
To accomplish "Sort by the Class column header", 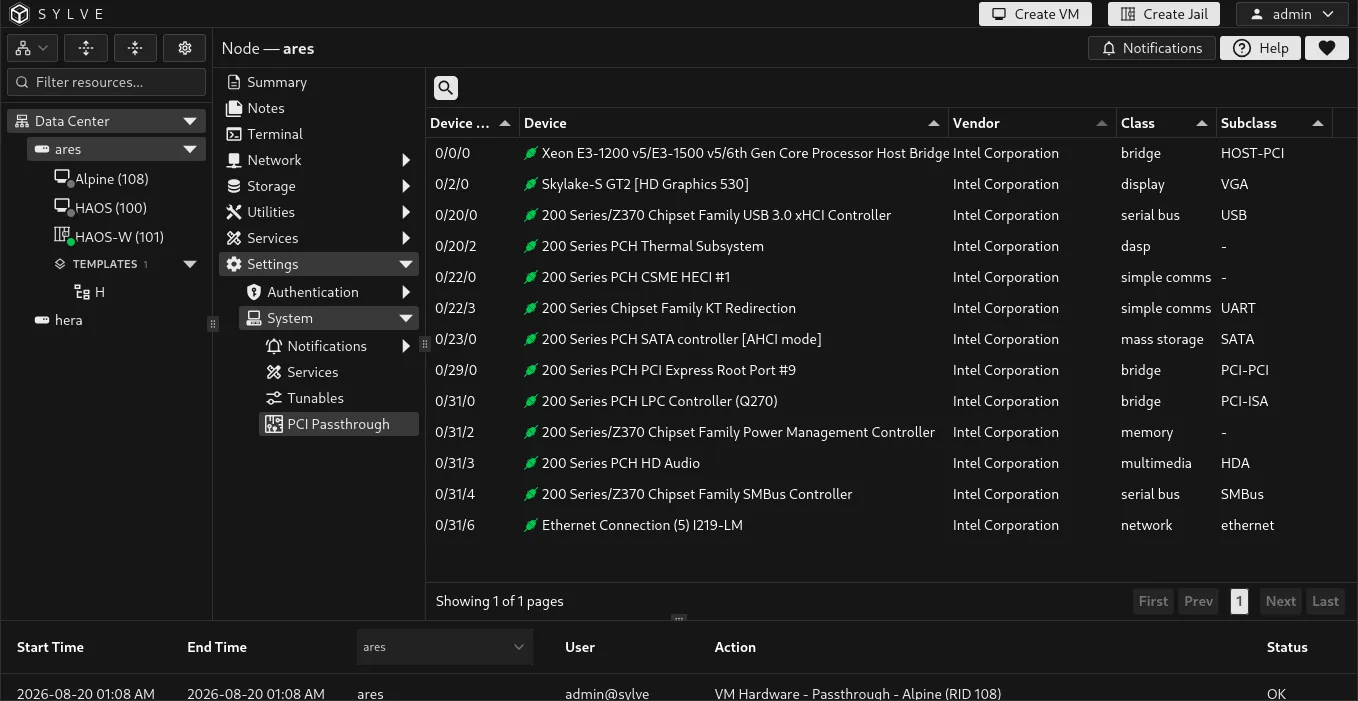I will click(x=1167, y=123).
